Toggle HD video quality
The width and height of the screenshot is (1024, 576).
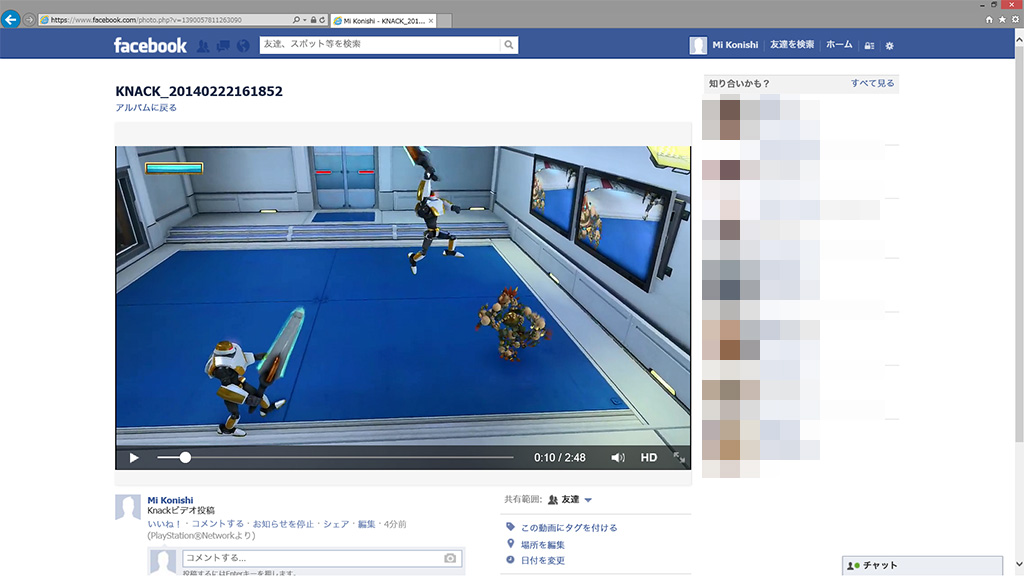tap(648, 458)
